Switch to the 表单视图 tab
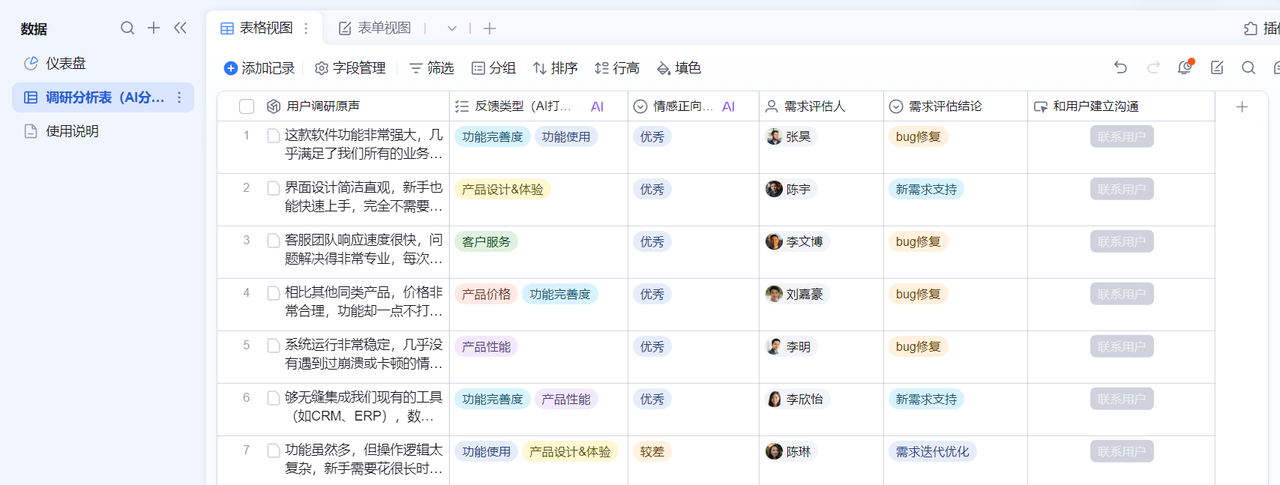 (x=375, y=29)
